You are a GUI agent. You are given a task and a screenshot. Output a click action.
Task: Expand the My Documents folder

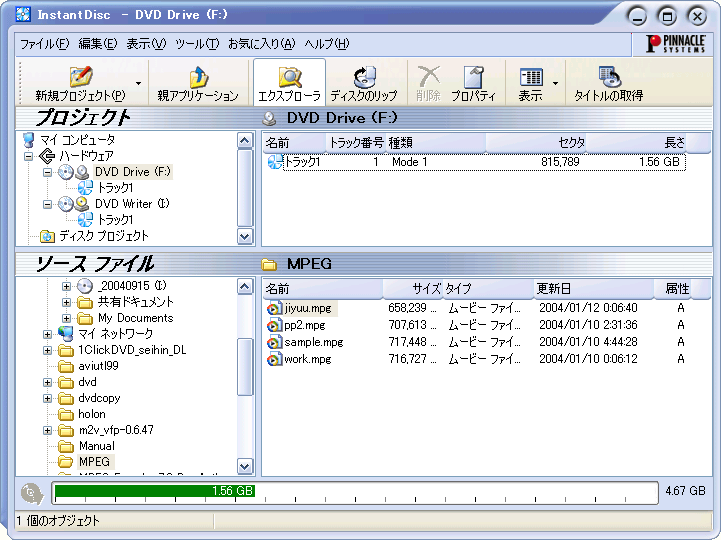coord(66,318)
